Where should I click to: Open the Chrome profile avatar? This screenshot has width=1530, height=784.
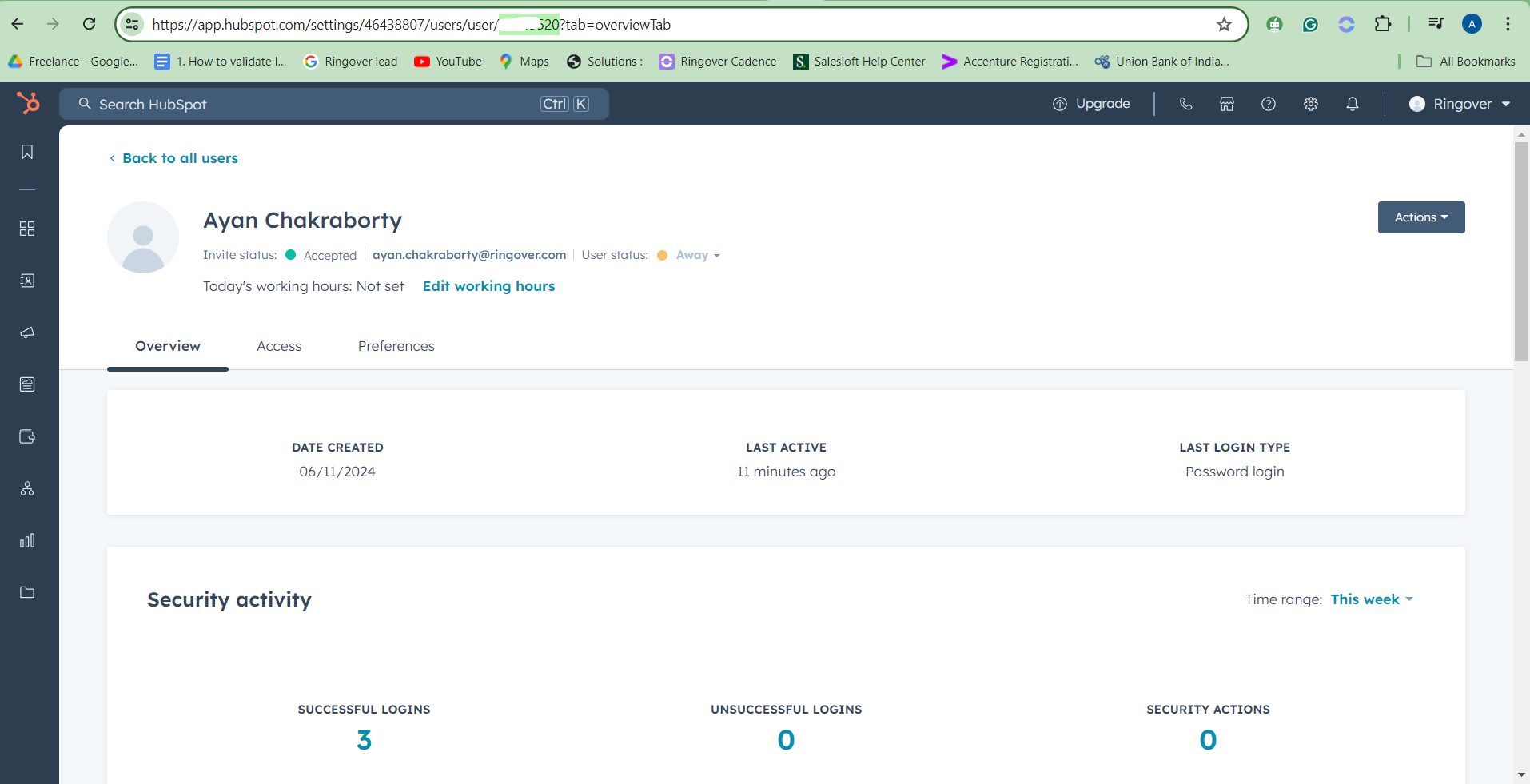[1472, 24]
